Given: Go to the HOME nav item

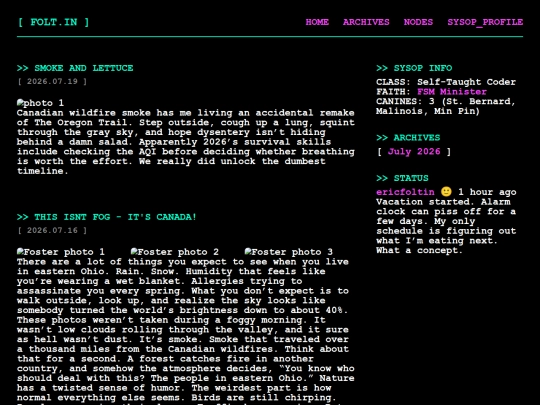Looking at the screenshot, I should coord(317,22).
